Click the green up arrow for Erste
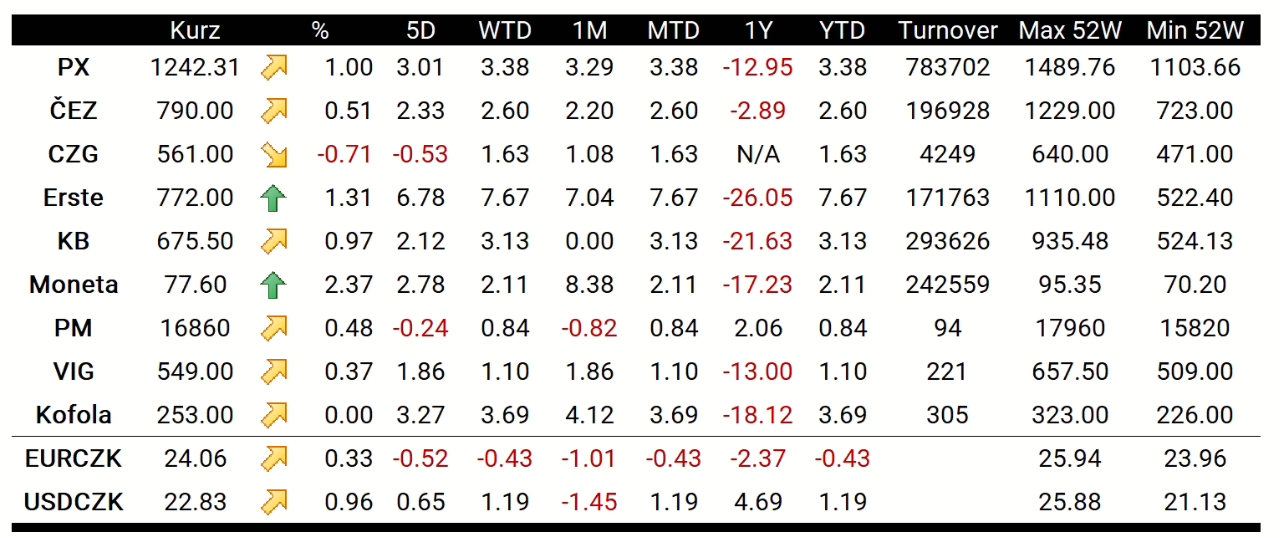This screenshot has height=538, width=1280. click(x=273, y=198)
